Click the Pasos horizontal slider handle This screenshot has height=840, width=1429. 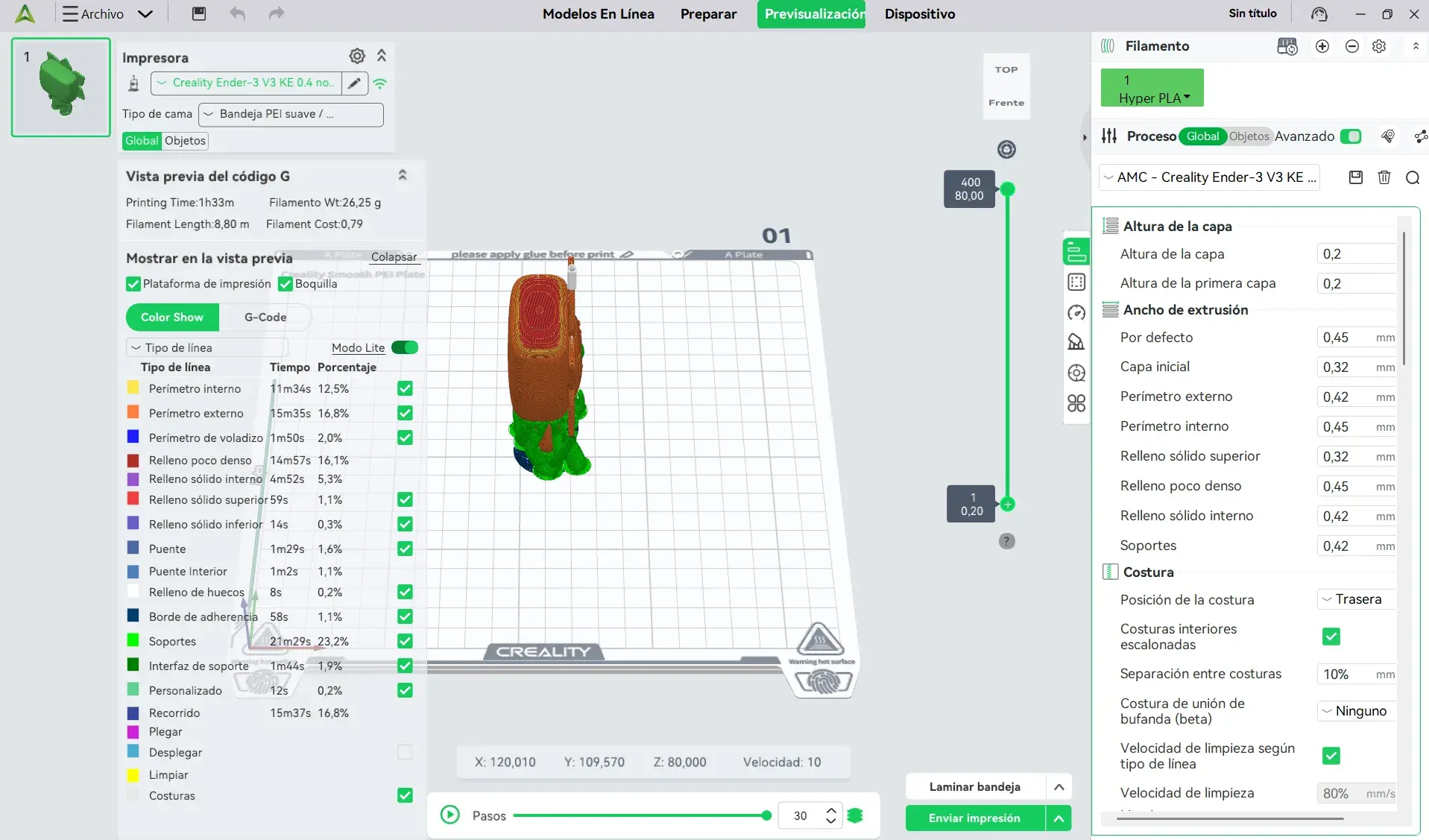766,815
